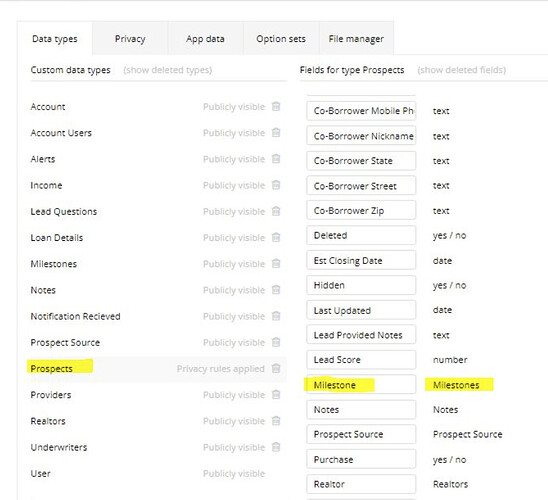Click the Est Closing Date field box

[361, 260]
